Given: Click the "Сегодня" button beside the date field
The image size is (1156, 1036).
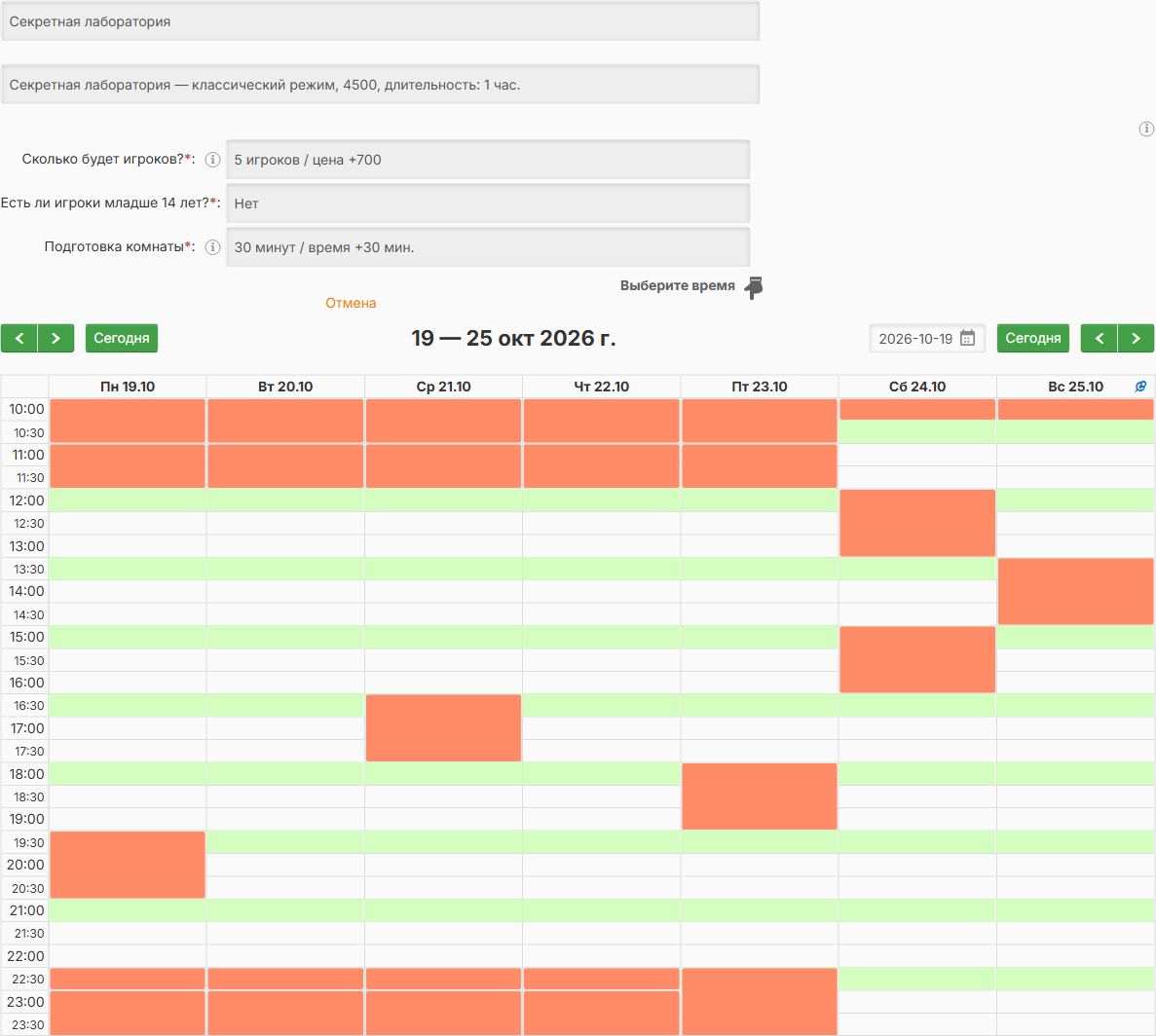Looking at the screenshot, I should tap(1033, 338).
